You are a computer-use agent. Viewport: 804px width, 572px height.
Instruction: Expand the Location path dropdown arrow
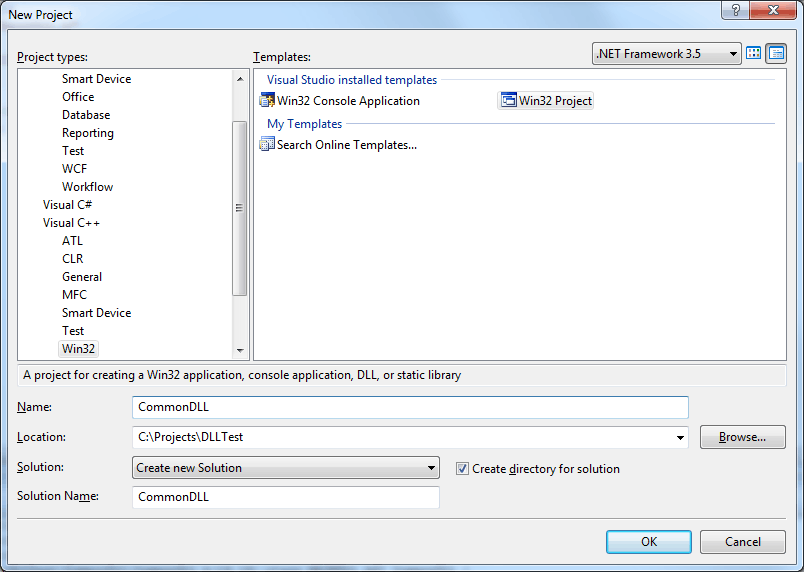click(x=680, y=438)
